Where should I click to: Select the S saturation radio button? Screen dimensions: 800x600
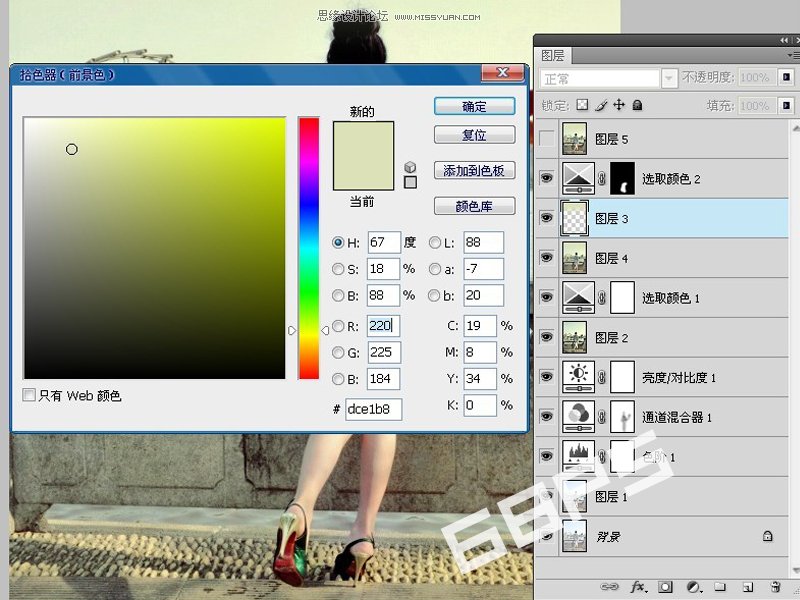pos(338,269)
